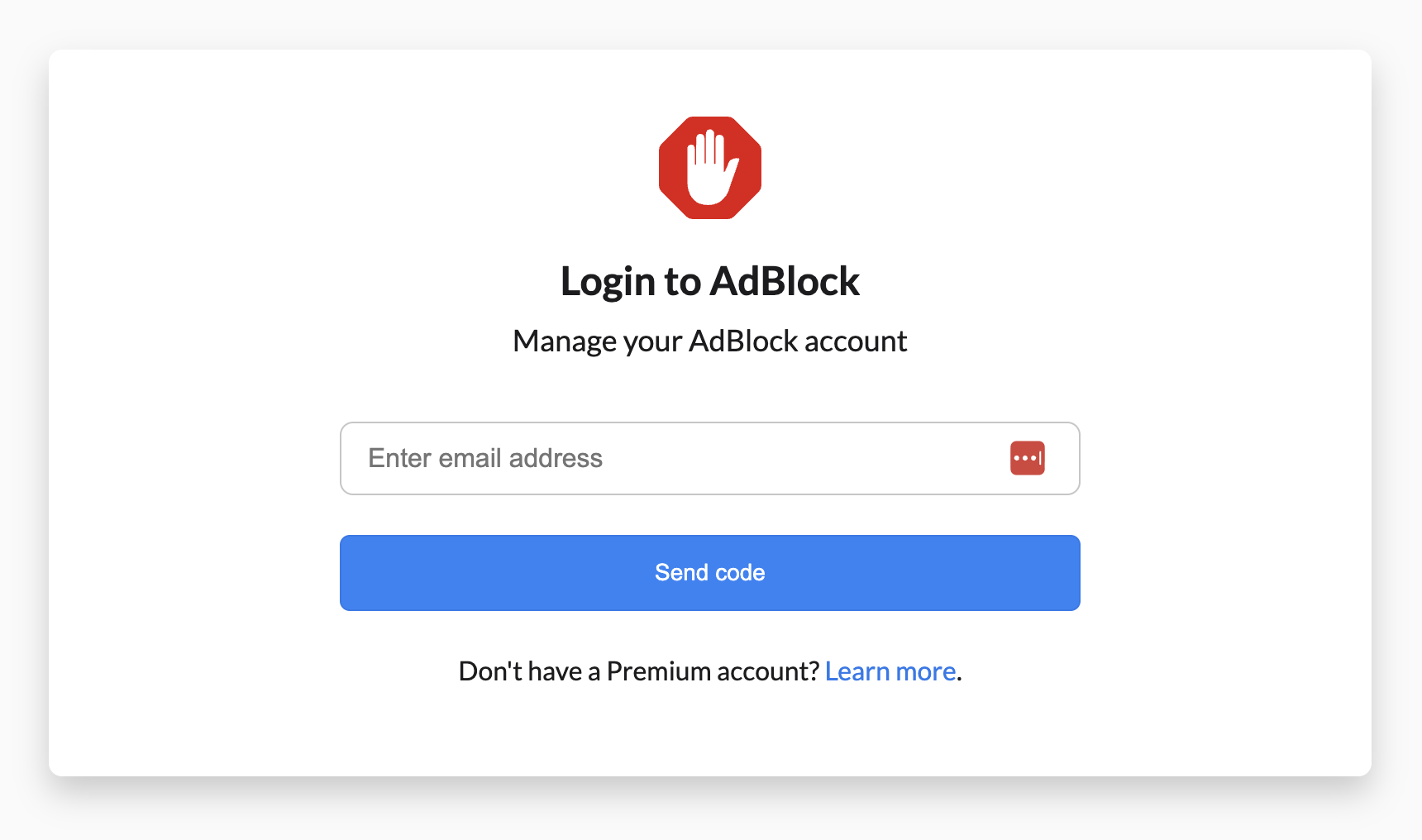Click the Manage your AdBlock account subtitle
This screenshot has height=840, width=1422.
coord(709,341)
